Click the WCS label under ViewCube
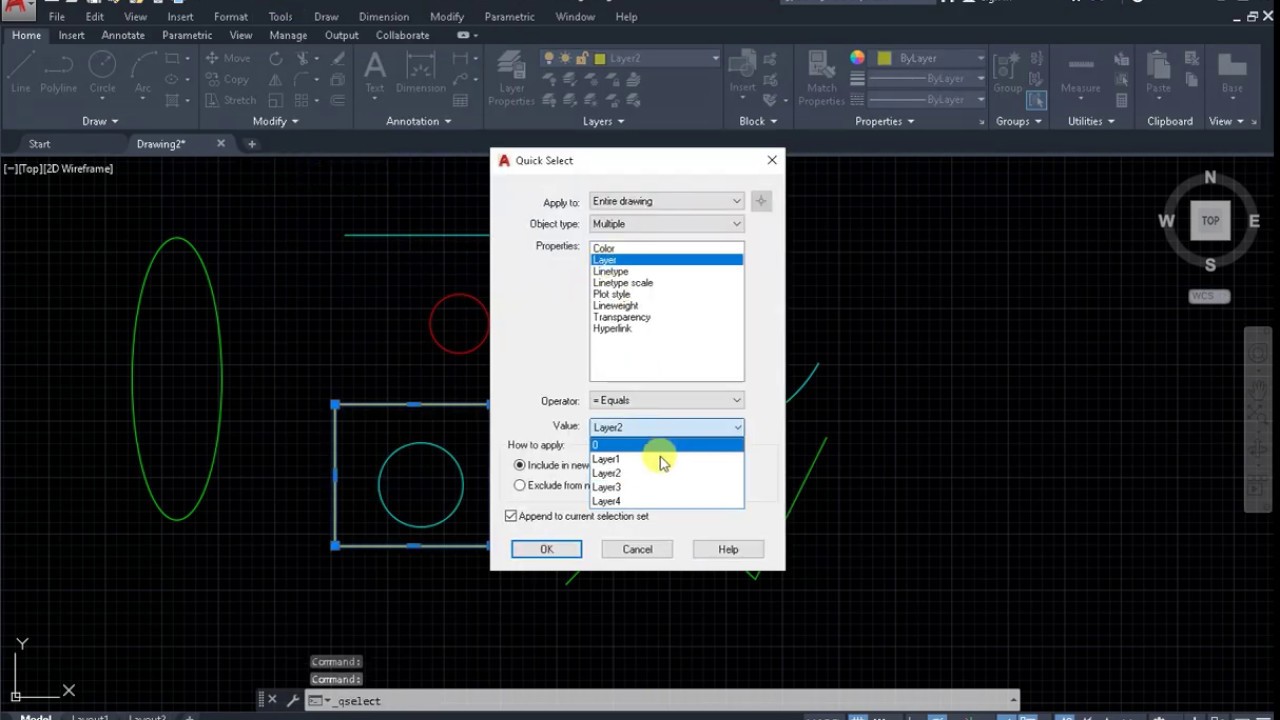The width and height of the screenshot is (1280, 720). coord(1209,296)
